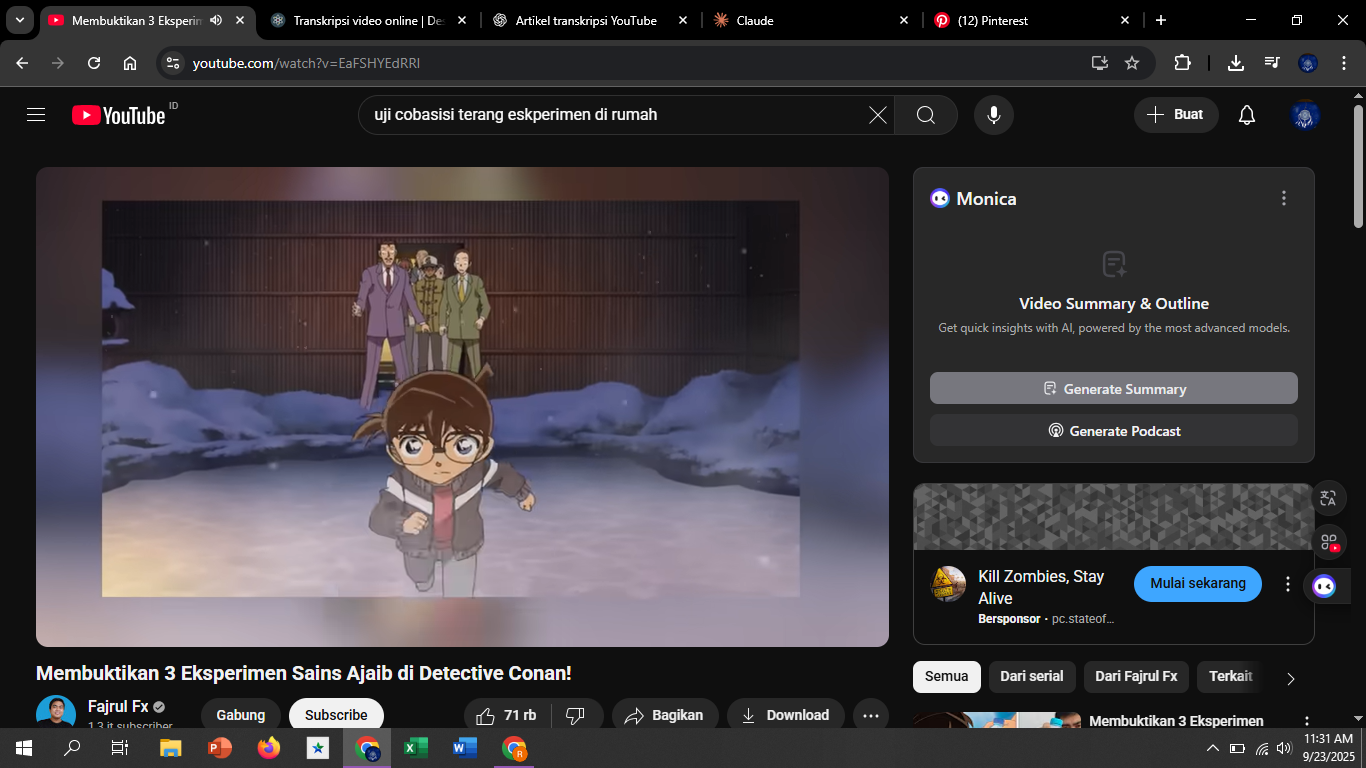Image resolution: width=1366 pixels, height=768 pixels.
Task: Click the Gabung join button
Action: coord(241,715)
